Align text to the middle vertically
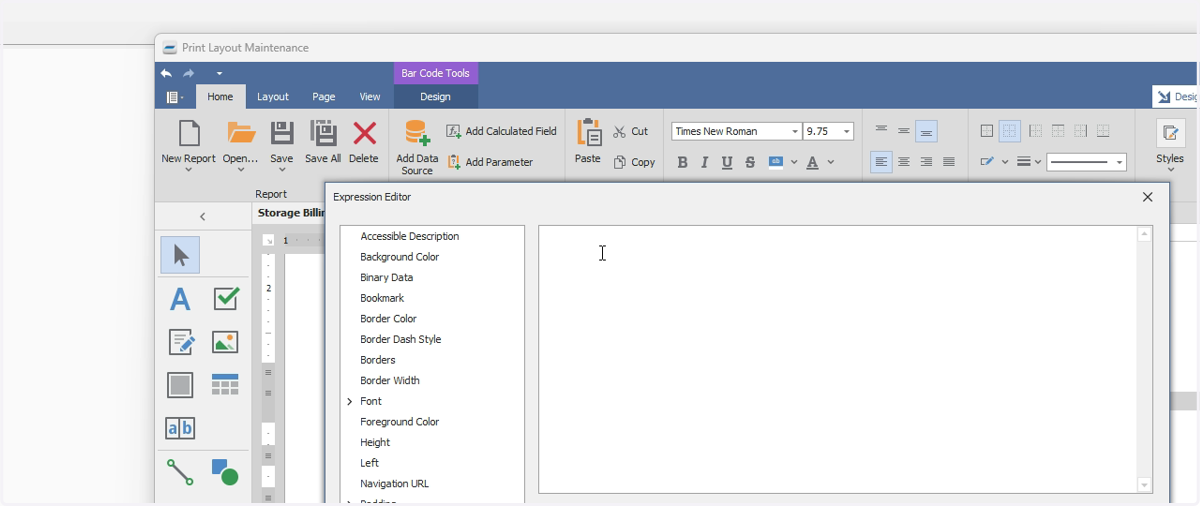Viewport: 1200px width, 506px height. click(904, 131)
